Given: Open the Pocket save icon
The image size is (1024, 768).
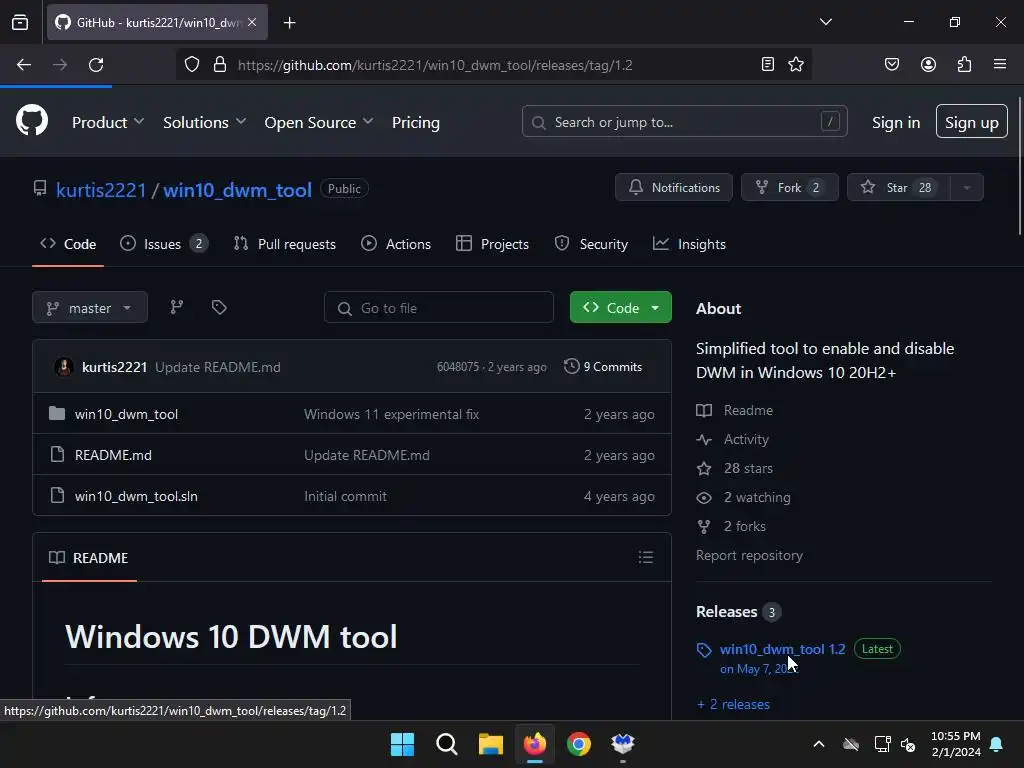Looking at the screenshot, I should pos(891,64).
